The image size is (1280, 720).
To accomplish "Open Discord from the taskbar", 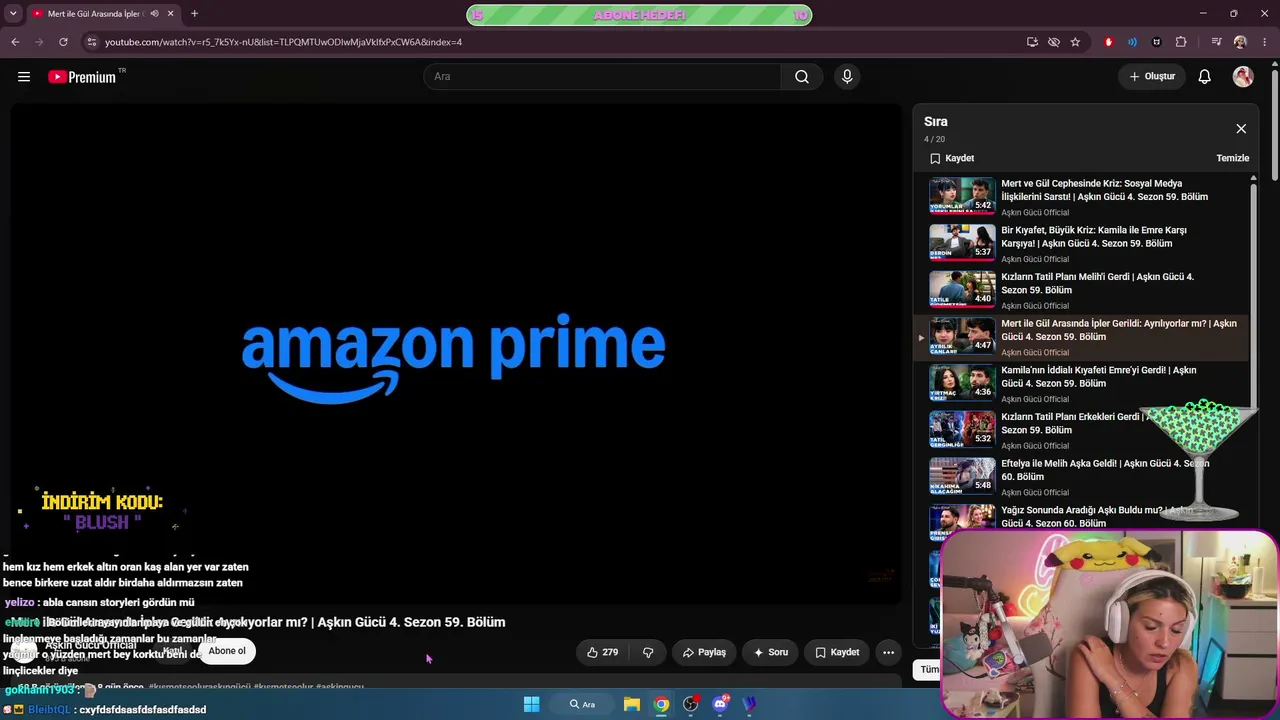I will [x=720, y=704].
